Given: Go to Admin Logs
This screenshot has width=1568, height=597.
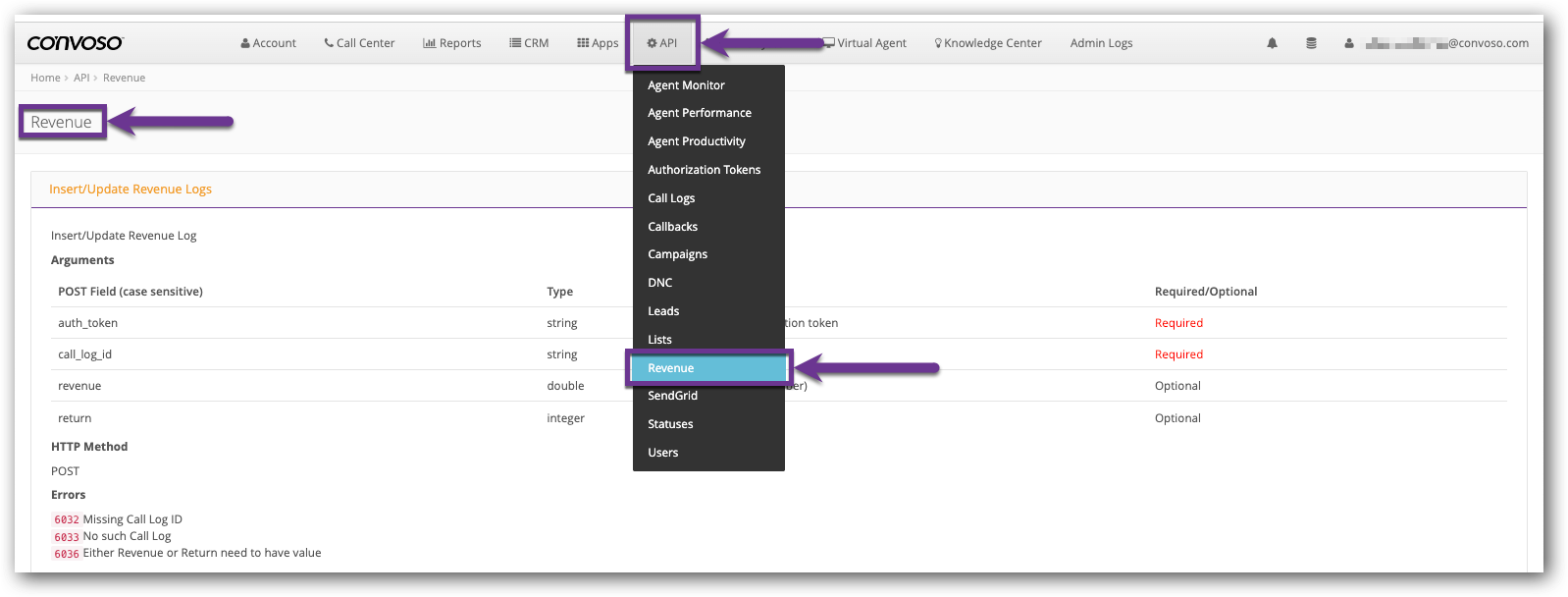Looking at the screenshot, I should coord(1101,43).
